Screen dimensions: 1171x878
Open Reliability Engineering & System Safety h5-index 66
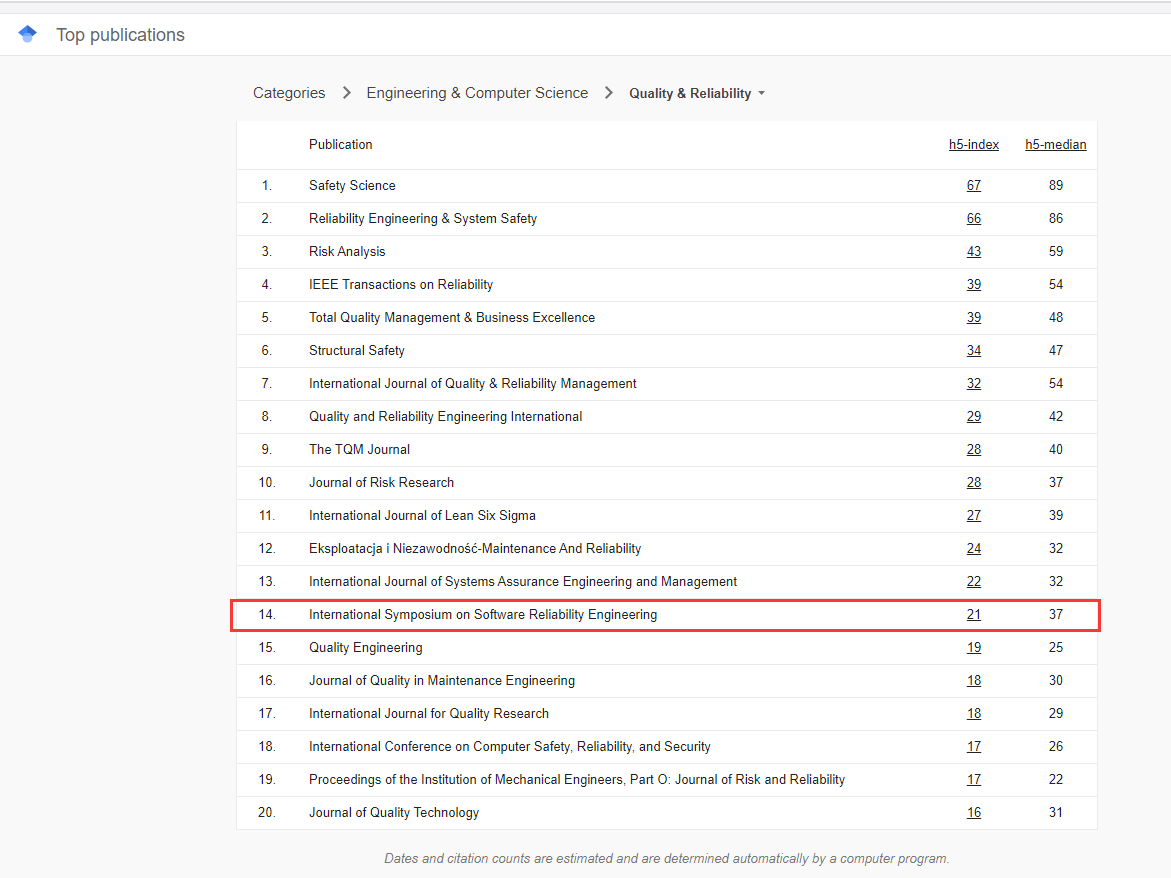pos(974,218)
